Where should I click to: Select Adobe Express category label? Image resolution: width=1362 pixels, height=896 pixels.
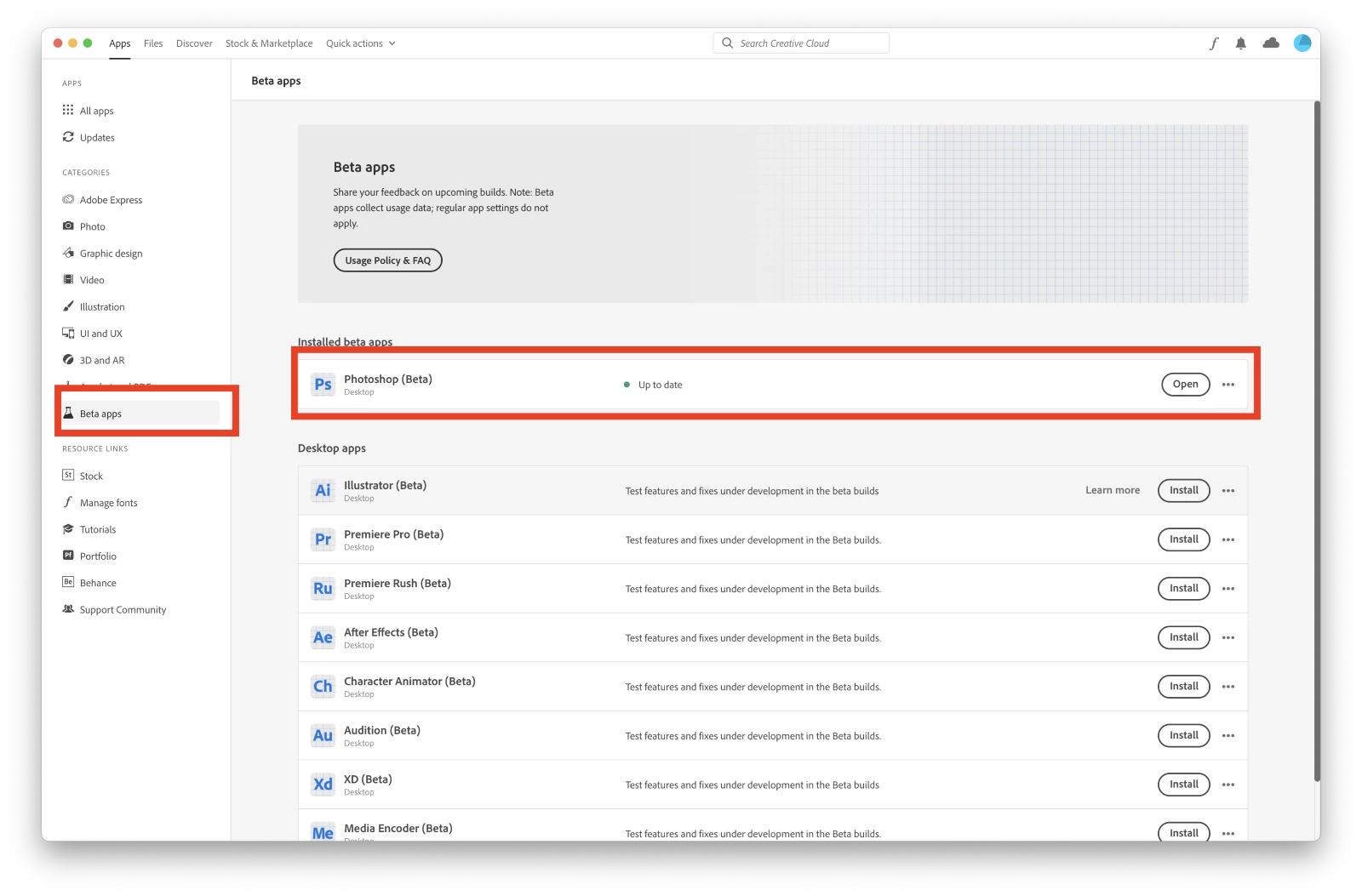point(112,200)
